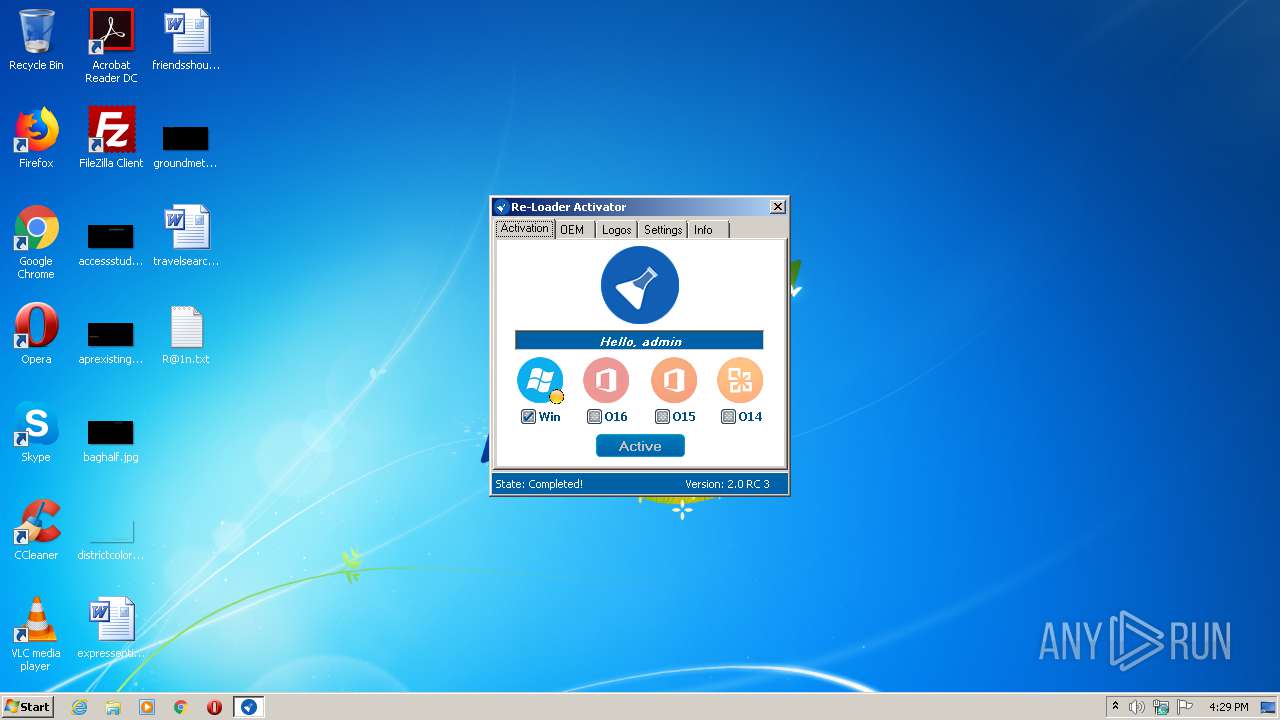Select the expressepti... Word document
The height and width of the screenshot is (720, 1280).
click(x=111, y=628)
